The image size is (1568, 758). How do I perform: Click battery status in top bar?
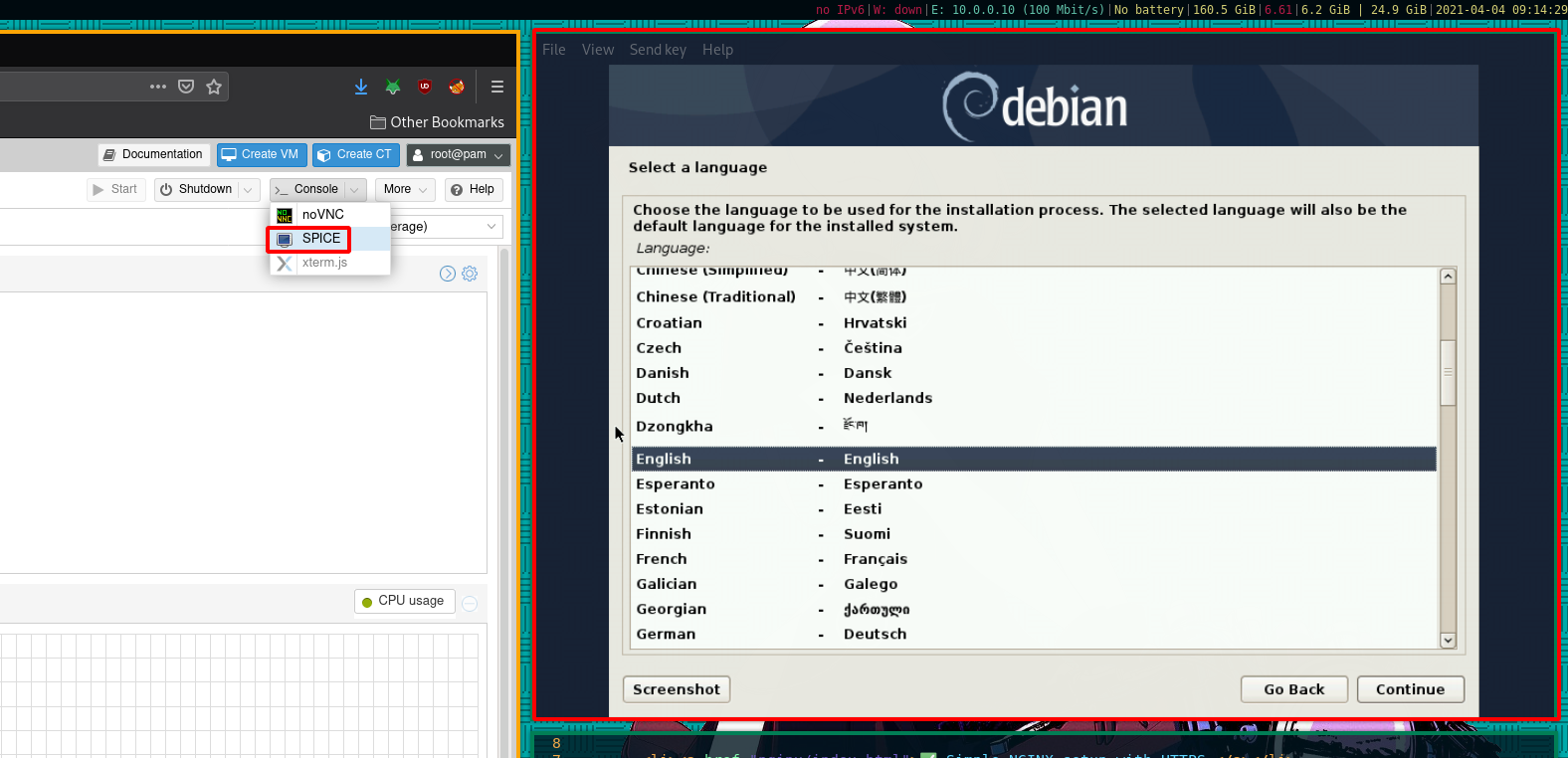1149,10
